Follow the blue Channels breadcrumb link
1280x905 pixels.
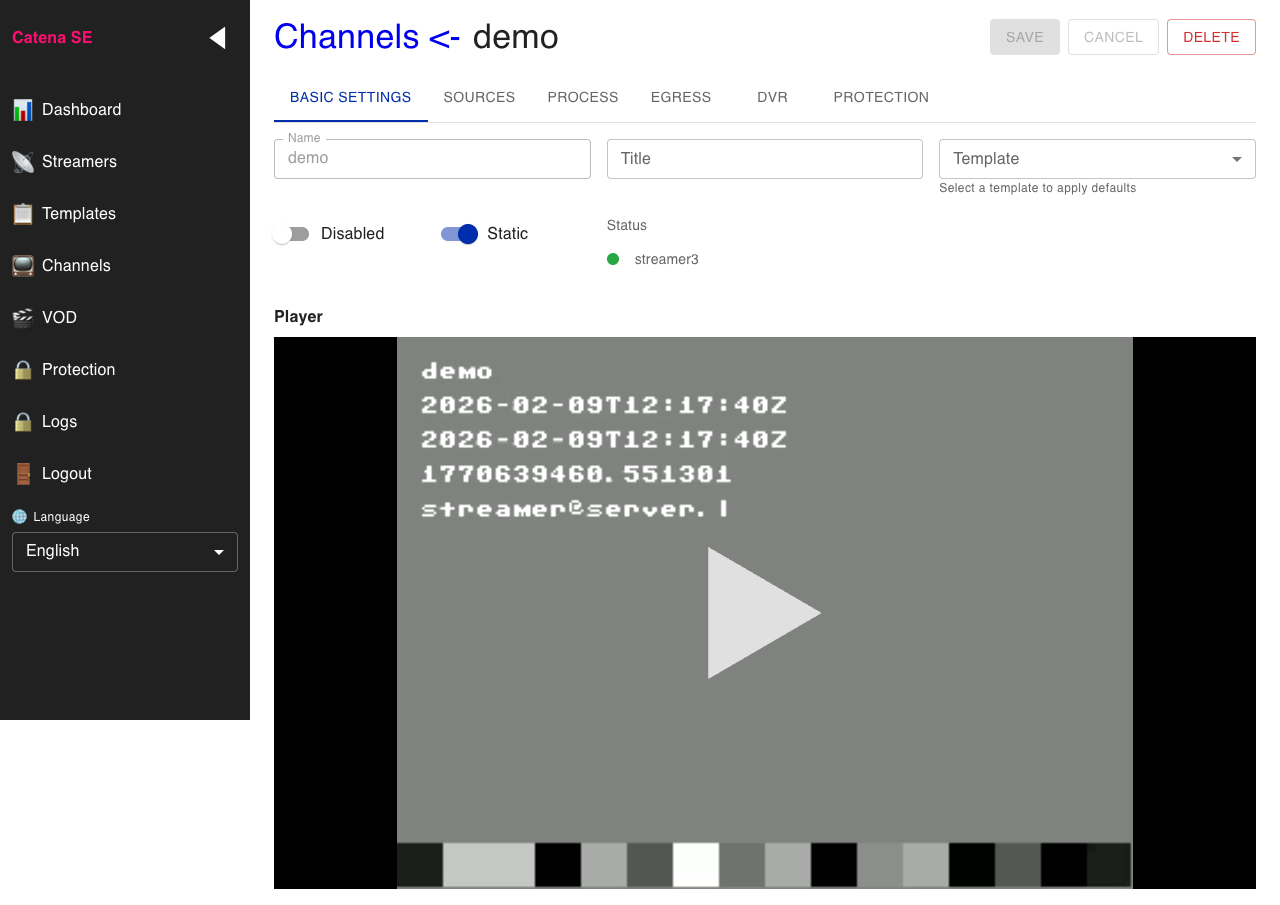(346, 37)
